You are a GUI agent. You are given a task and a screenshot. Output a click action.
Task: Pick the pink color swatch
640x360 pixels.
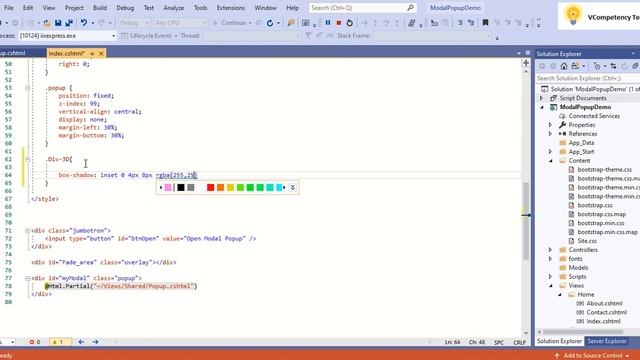[x=168, y=187]
